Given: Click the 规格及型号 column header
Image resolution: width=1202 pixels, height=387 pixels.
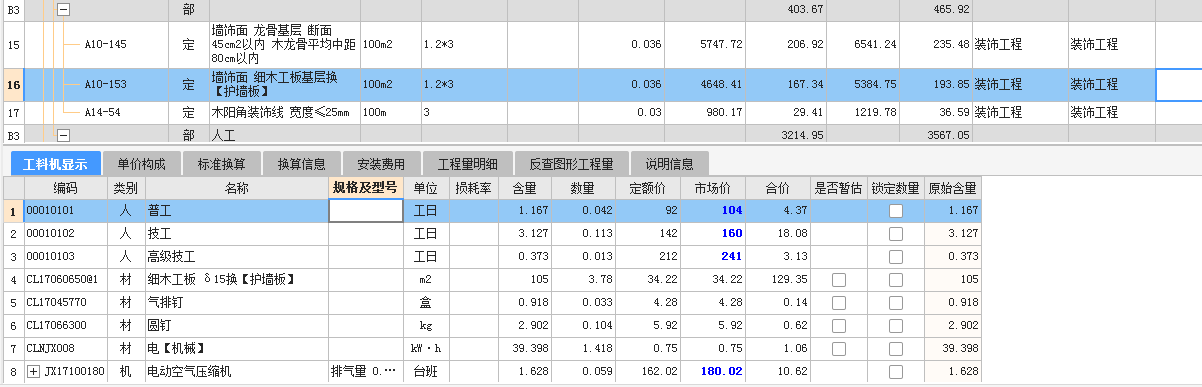Looking at the screenshot, I should pyautogui.click(x=365, y=187).
